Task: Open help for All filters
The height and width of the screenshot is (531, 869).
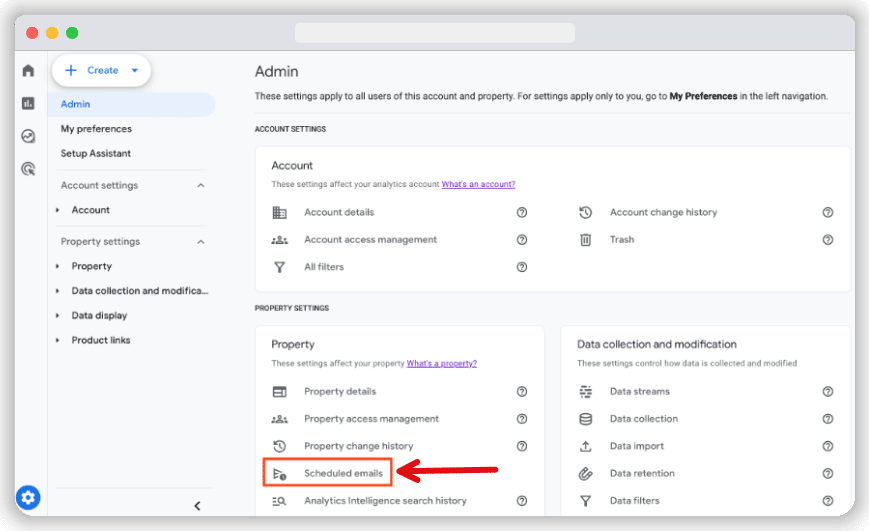Action: tap(522, 267)
